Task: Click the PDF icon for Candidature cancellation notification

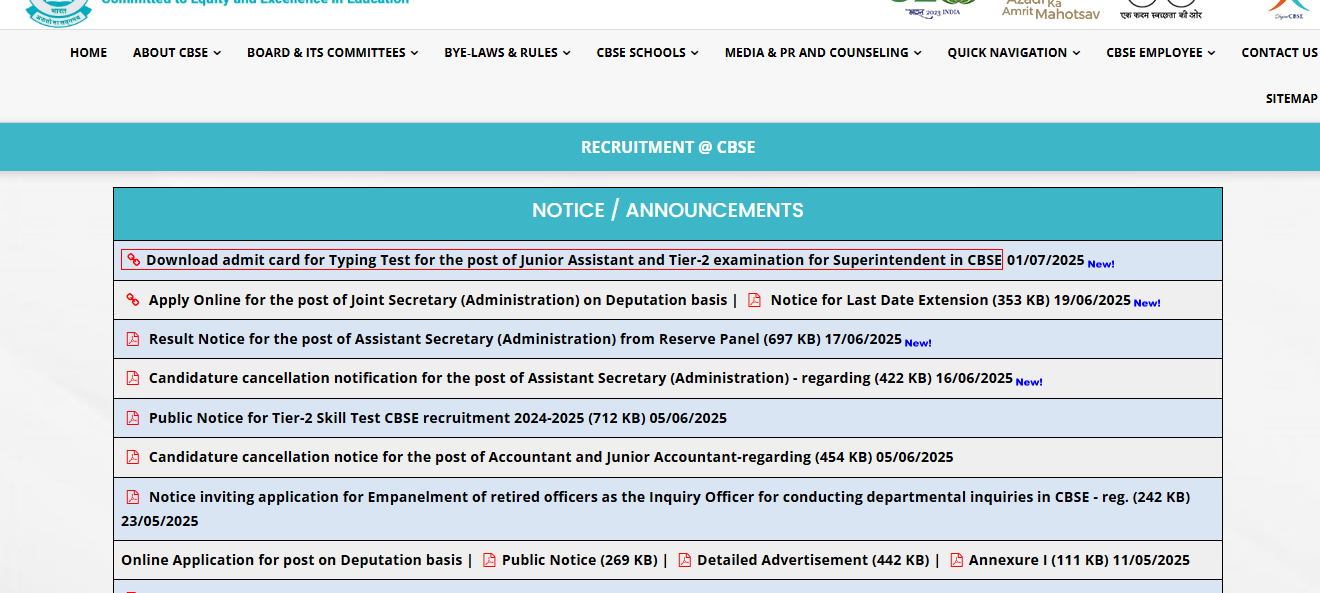Action: click(133, 378)
